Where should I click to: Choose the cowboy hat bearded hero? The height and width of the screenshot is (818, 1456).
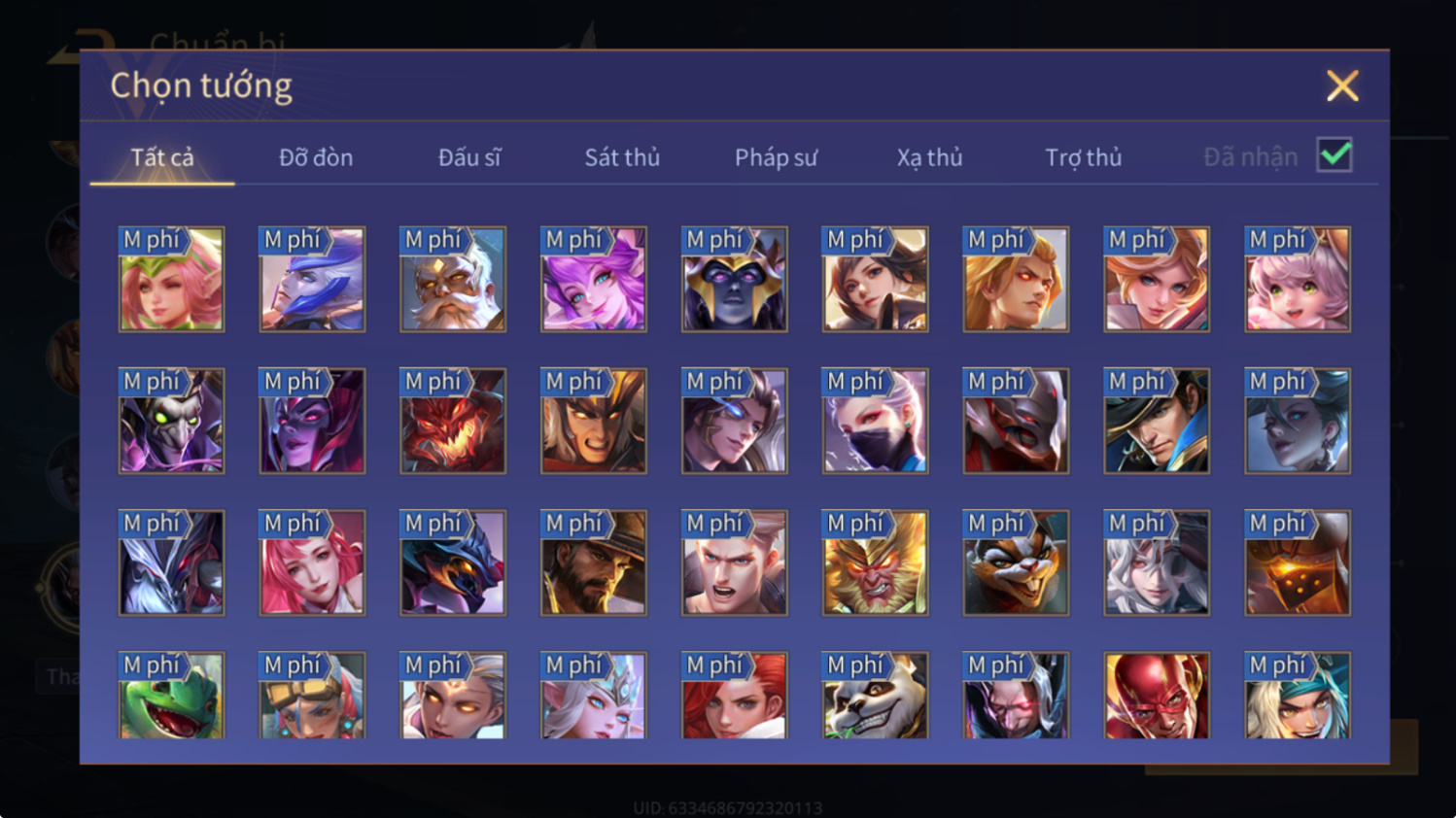click(x=594, y=563)
